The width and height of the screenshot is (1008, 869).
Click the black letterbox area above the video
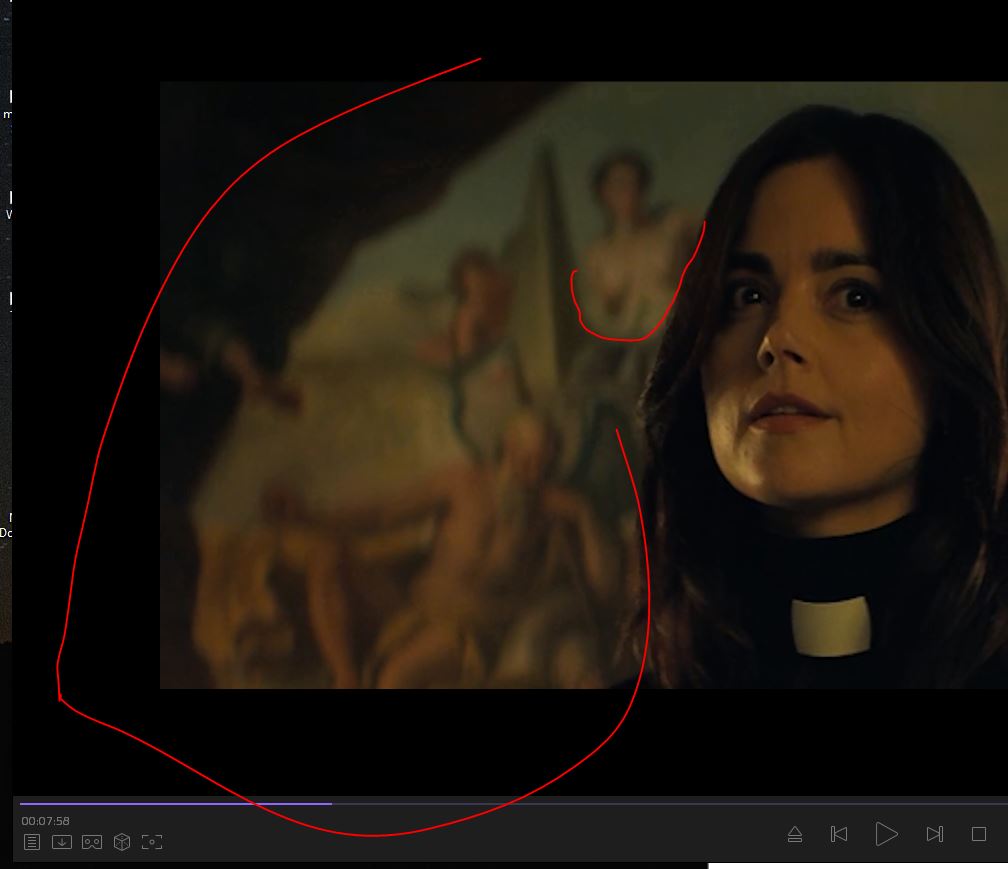[600, 40]
